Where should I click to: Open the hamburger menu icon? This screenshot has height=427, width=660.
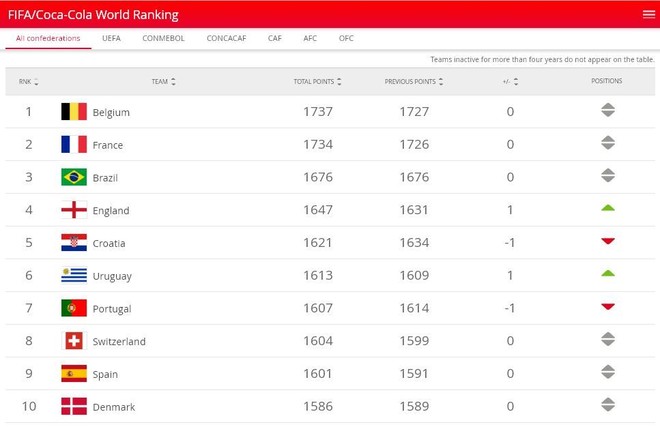[649, 14]
